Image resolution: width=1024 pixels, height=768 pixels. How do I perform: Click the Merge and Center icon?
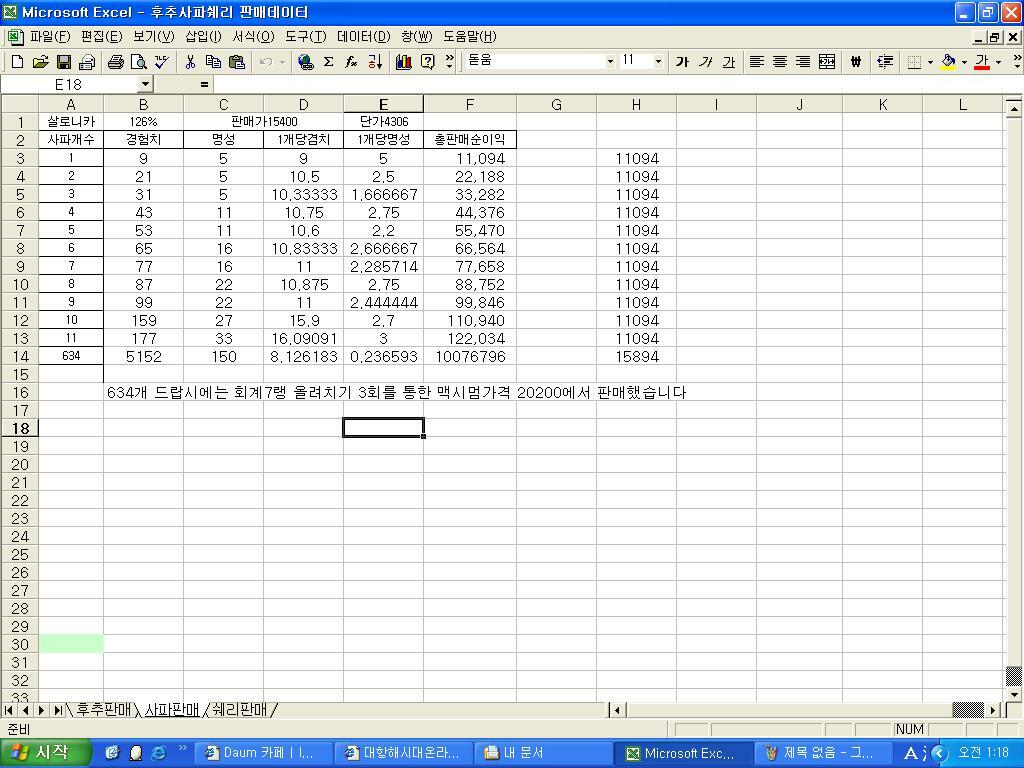(x=827, y=62)
